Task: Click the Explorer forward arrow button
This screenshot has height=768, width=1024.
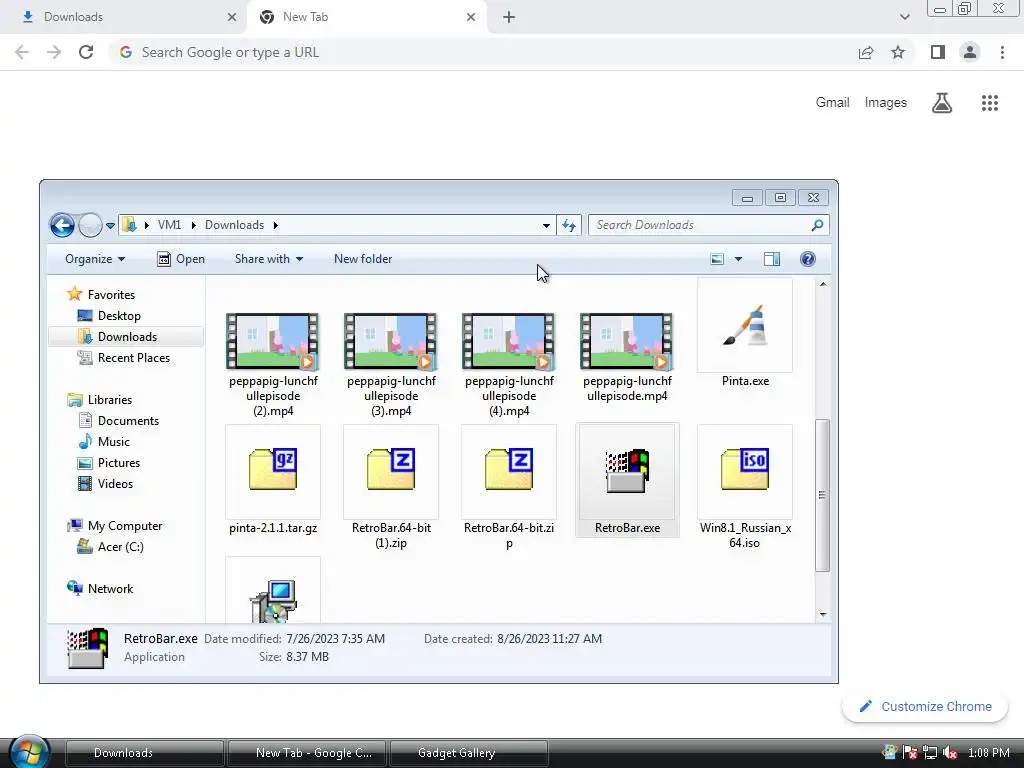Action: (90, 225)
